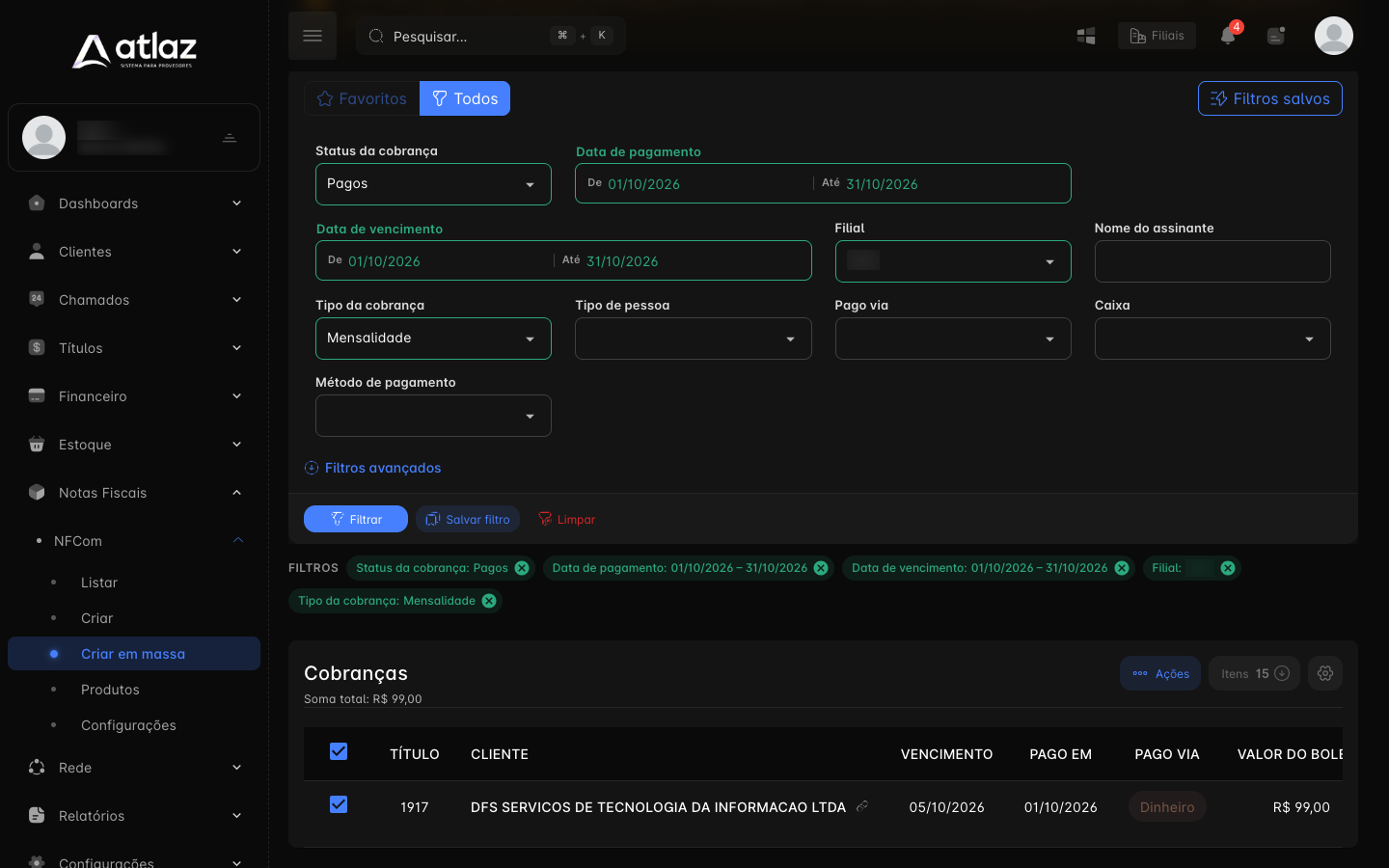Remove the 'Filial' filter chip

(1228, 568)
